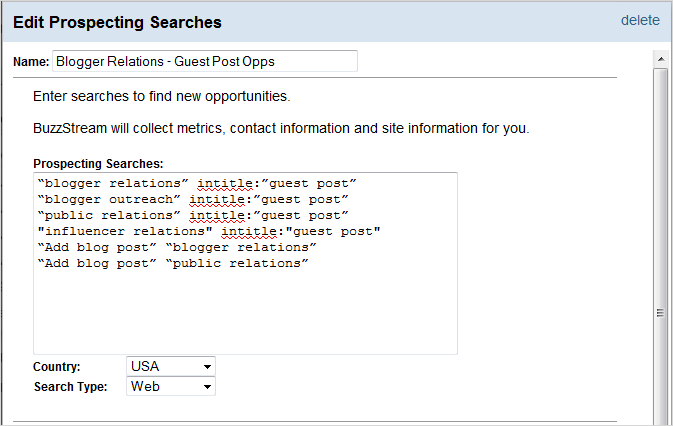The width and height of the screenshot is (673, 426).
Task: Click the Name: label
Action: [31, 62]
